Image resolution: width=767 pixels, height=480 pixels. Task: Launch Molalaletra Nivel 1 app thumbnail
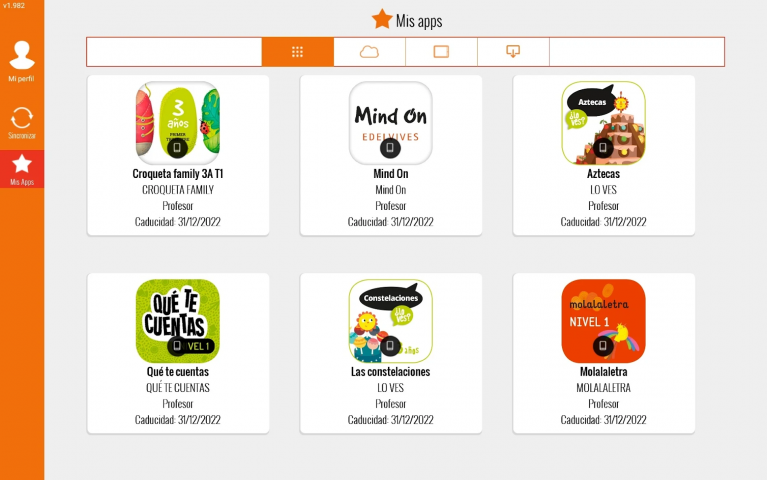click(x=603, y=321)
